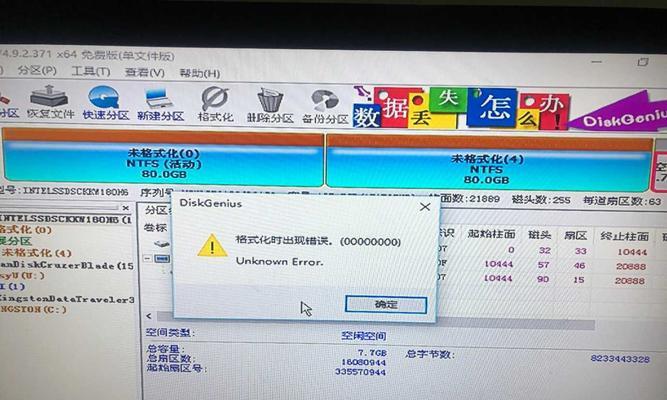Open the 工具(T) menu
This screenshot has height=400, width=667.
coord(91,71)
